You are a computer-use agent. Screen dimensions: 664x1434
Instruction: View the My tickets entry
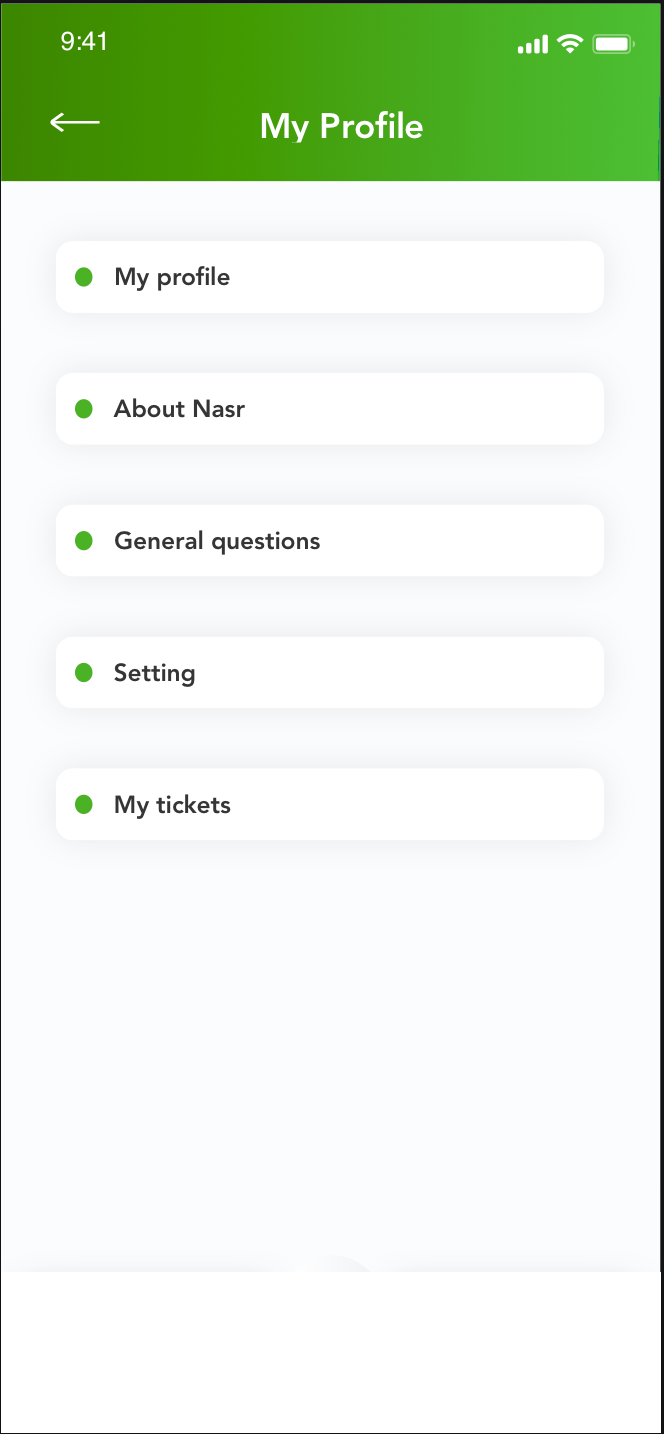[330, 805]
